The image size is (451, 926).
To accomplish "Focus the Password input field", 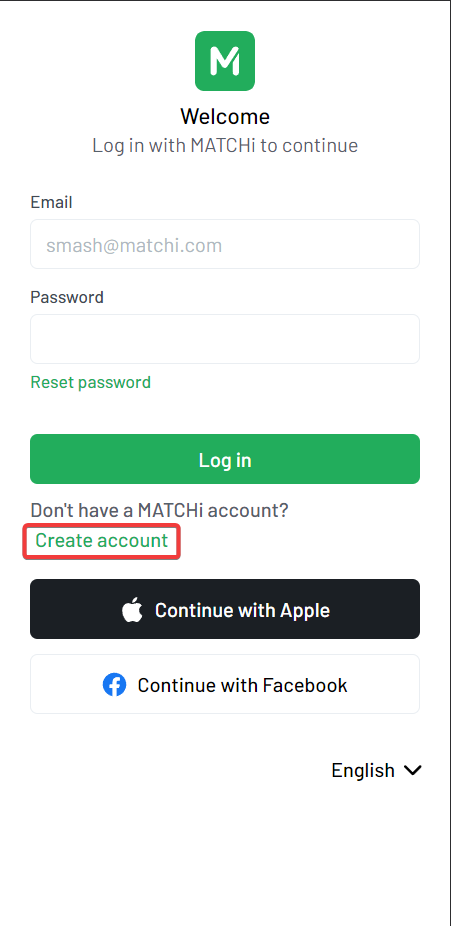I will 225,339.
